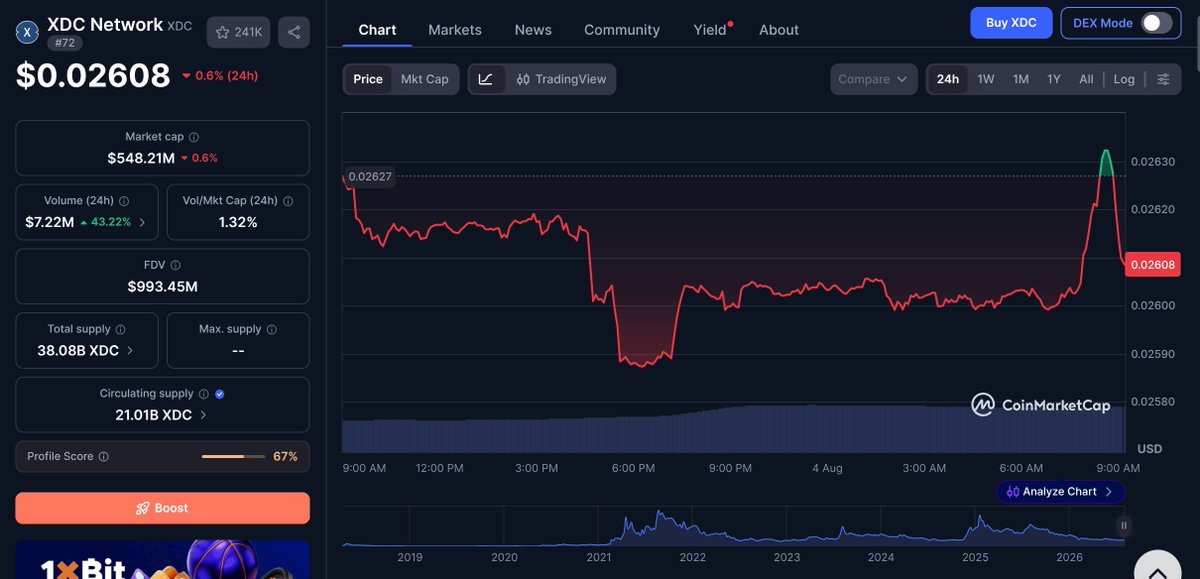Open FDV info icon
1200x579 pixels.
(x=175, y=265)
